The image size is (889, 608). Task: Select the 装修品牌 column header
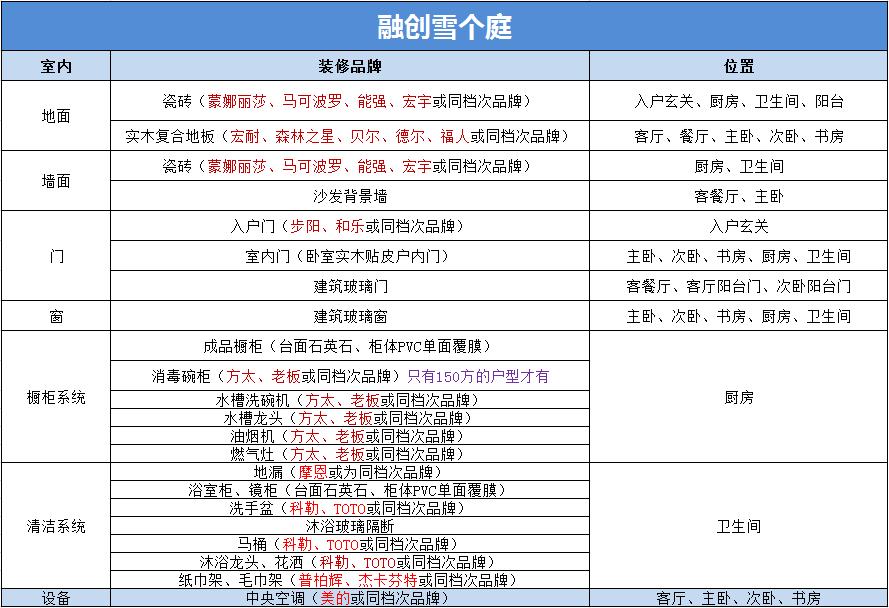350,65
